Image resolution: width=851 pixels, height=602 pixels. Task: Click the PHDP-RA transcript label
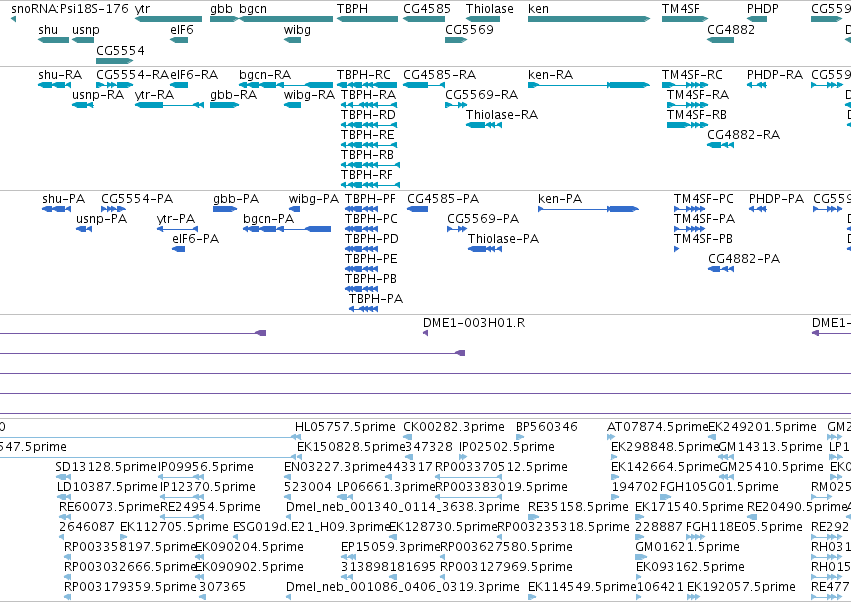pos(774,74)
